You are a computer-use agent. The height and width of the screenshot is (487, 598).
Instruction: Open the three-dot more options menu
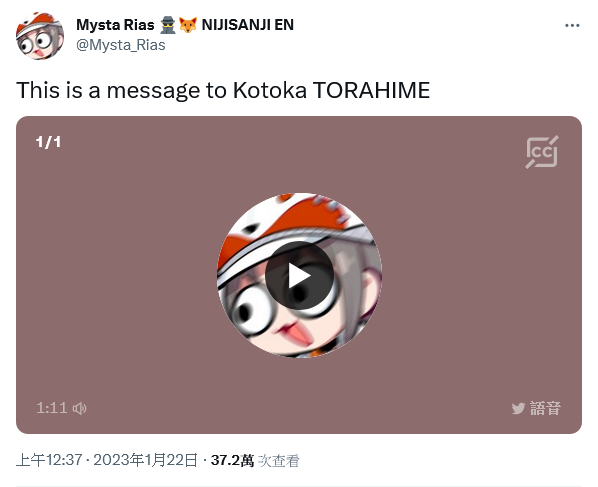point(572,26)
